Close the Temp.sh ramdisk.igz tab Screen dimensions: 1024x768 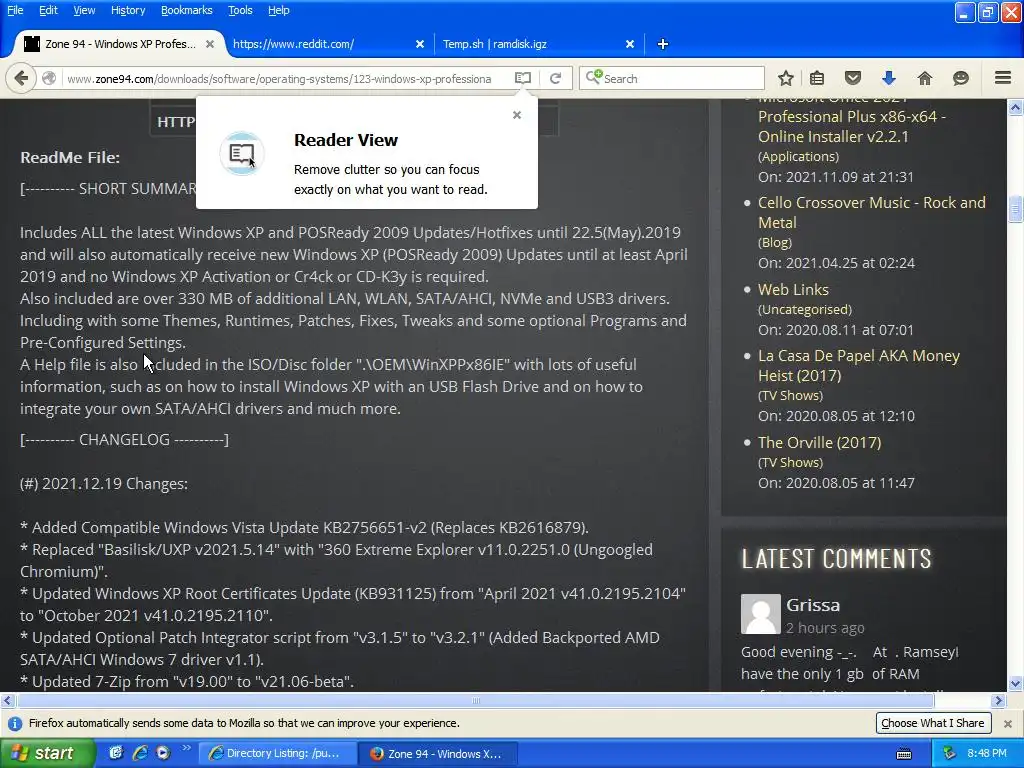pyautogui.click(x=630, y=44)
